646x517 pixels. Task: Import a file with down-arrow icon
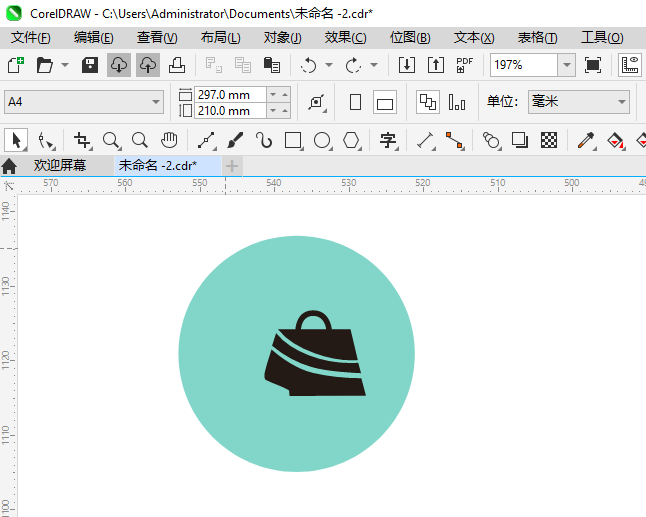407,65
